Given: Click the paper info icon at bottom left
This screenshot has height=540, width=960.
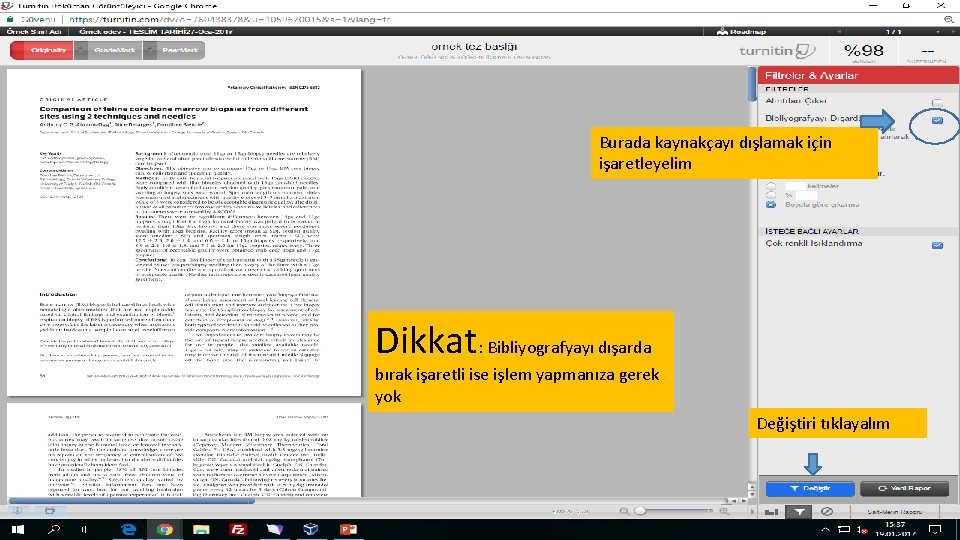Looking at the screenshot, I should (17, 511).
